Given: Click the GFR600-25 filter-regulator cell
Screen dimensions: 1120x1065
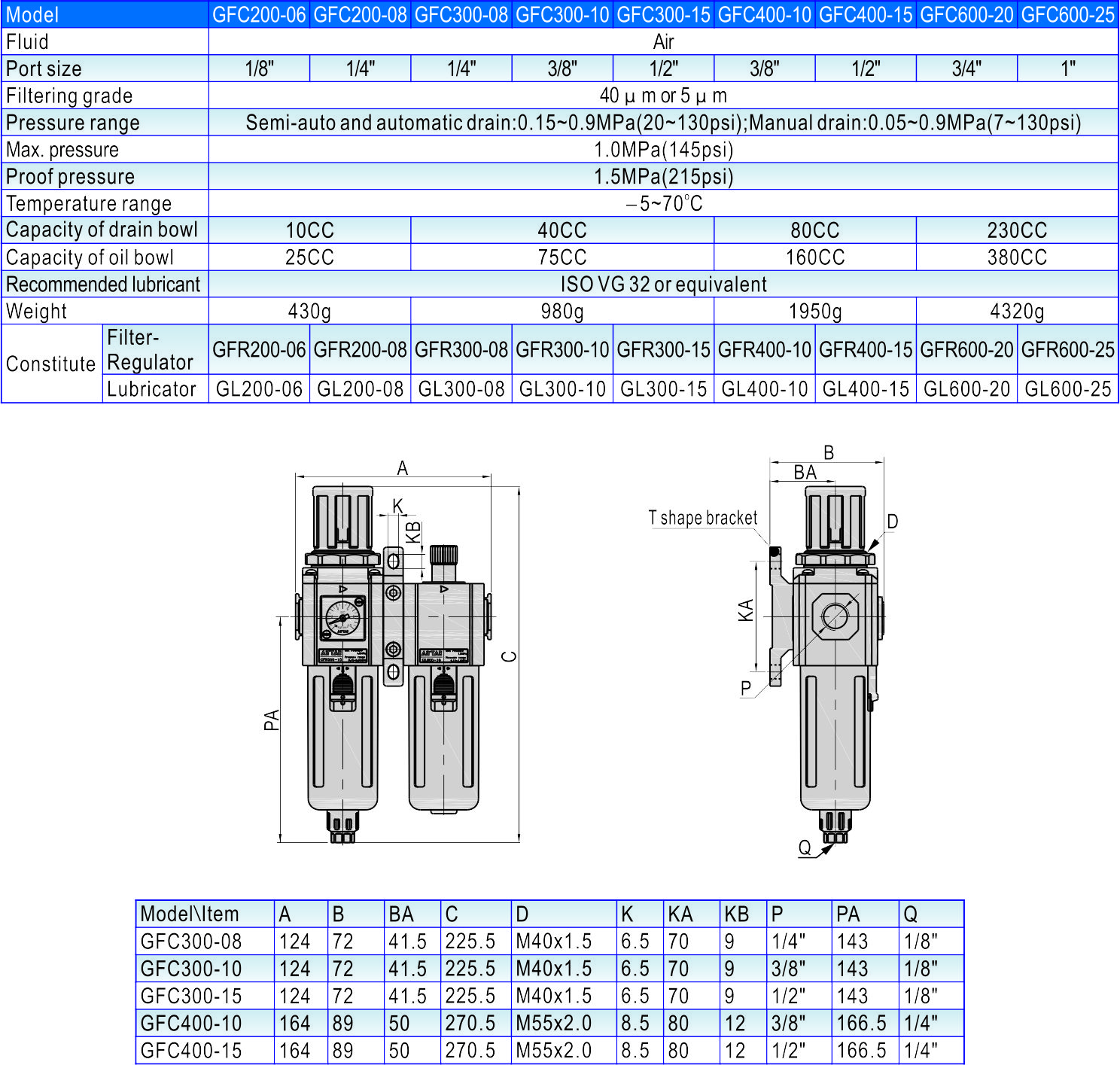Looking at the screenshot, I should [x=1068, y=350].
